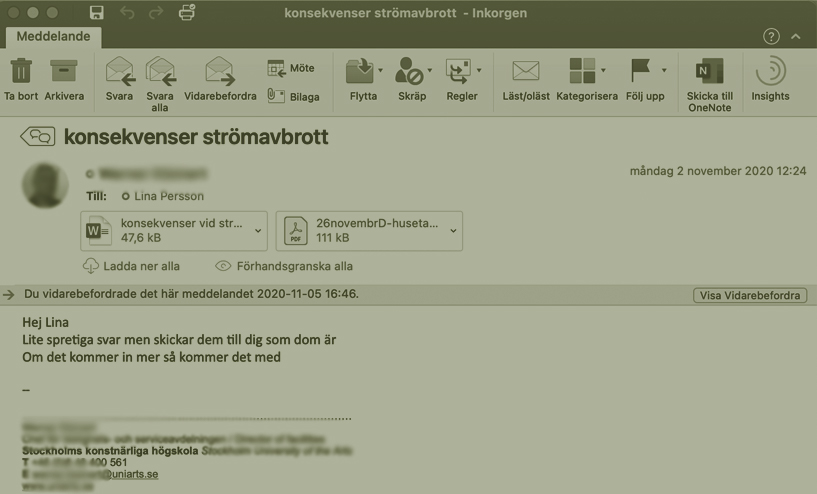Open the Skräp dropdown menu

click(430, 71)
